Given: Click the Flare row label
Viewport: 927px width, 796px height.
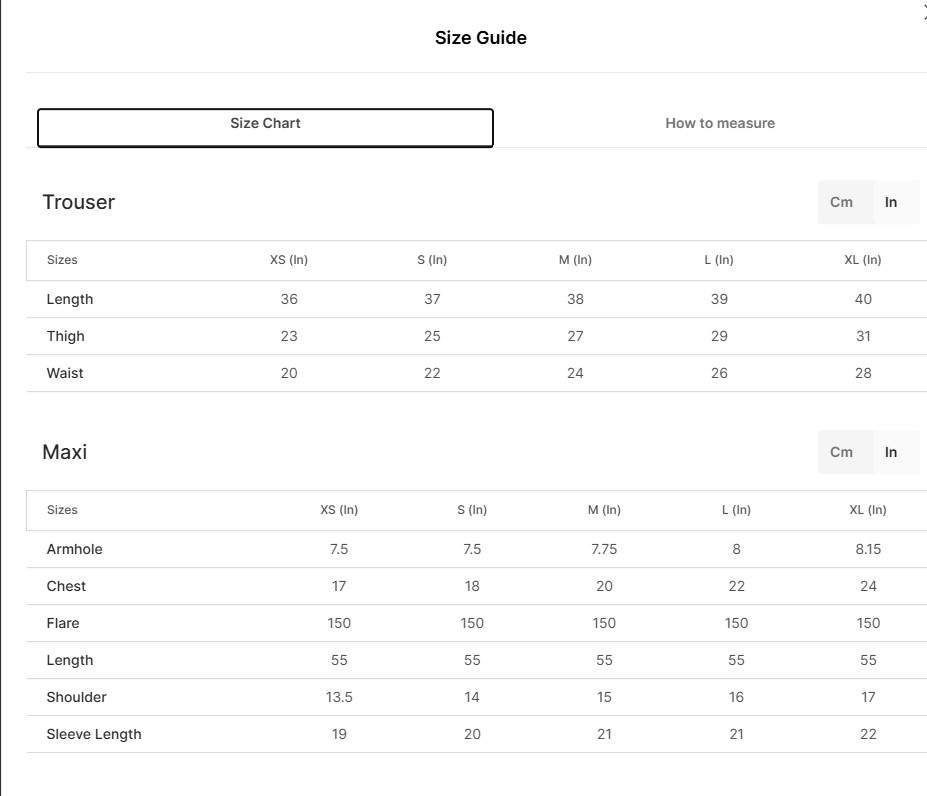Looking at the screenshot, I should (63, 623).
